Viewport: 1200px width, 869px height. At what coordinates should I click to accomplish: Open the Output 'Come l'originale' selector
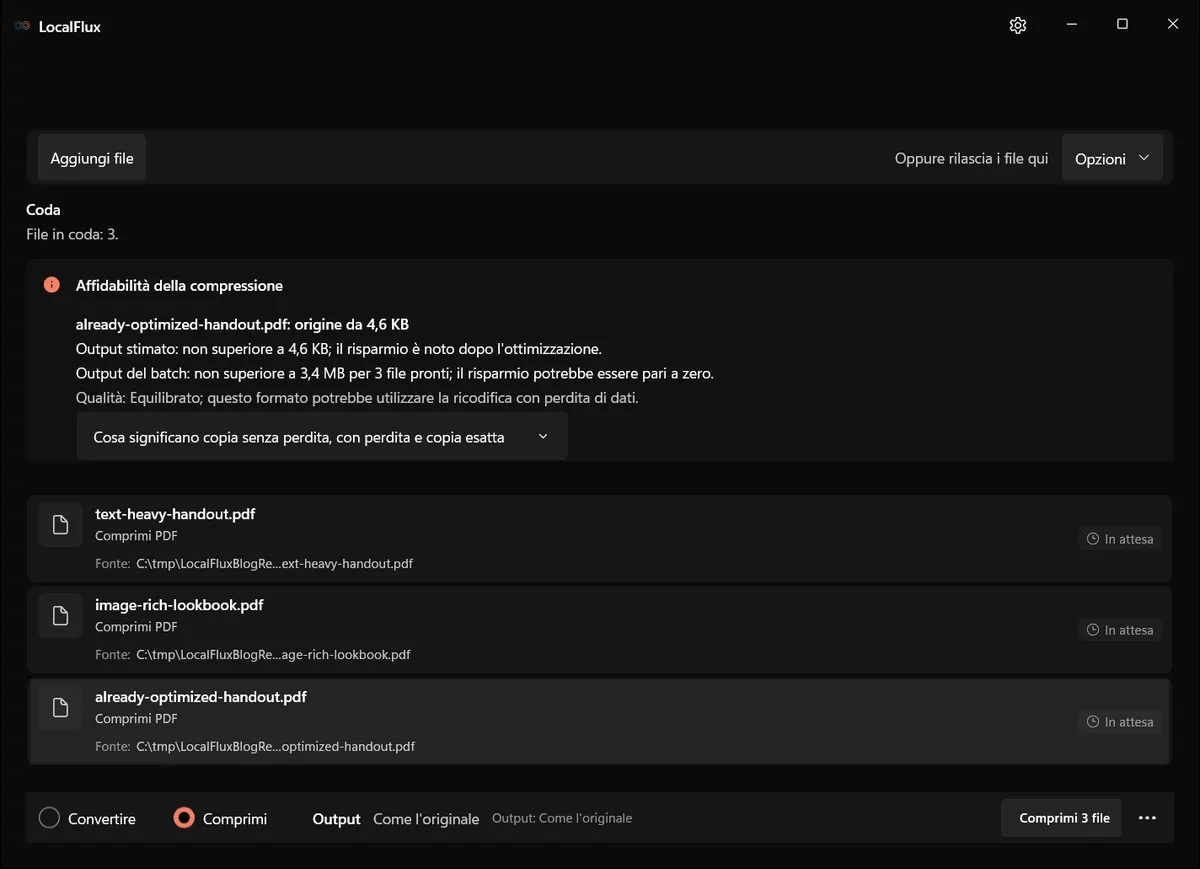pyautogui.click(x=426, y=819)
